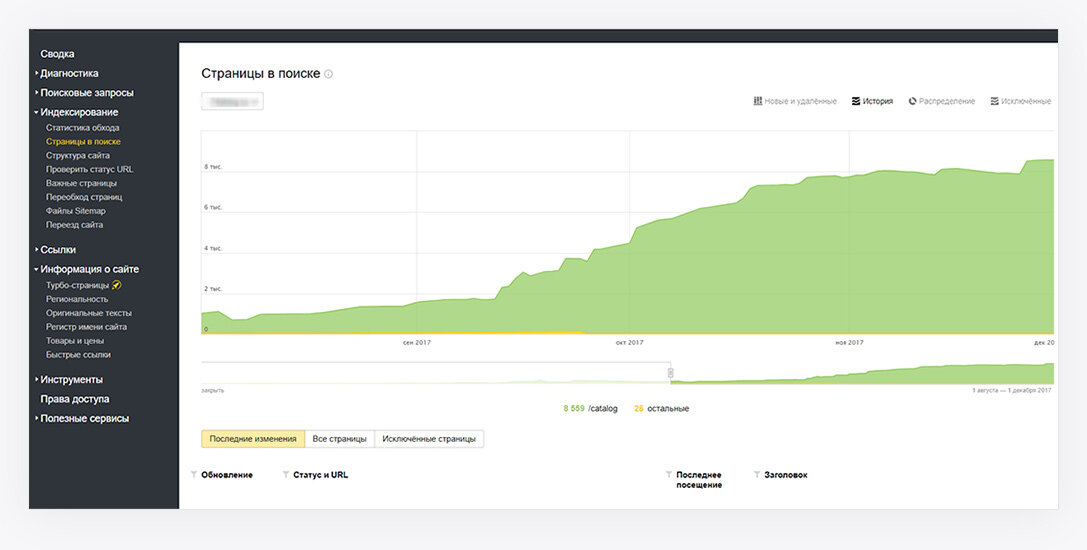Open the info icon next to Страницы в поиске
1087x550 pixels.
coord(329,74)
